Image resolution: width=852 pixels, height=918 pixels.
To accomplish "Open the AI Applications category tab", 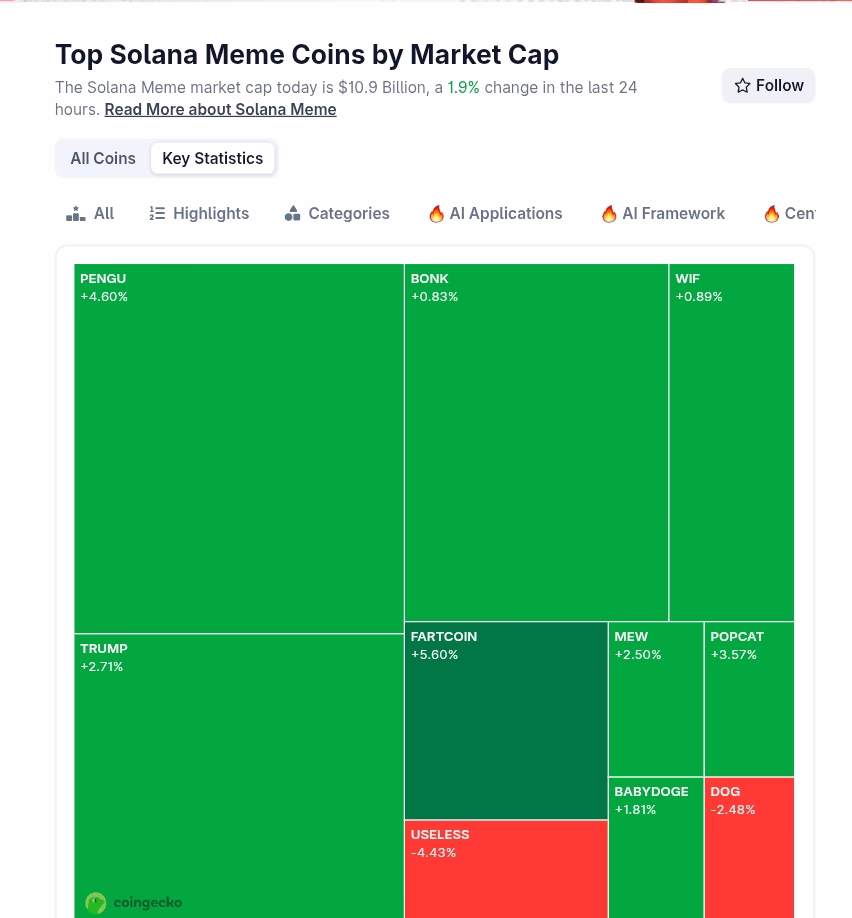I will pyautogui.click(x=505, y=213).
